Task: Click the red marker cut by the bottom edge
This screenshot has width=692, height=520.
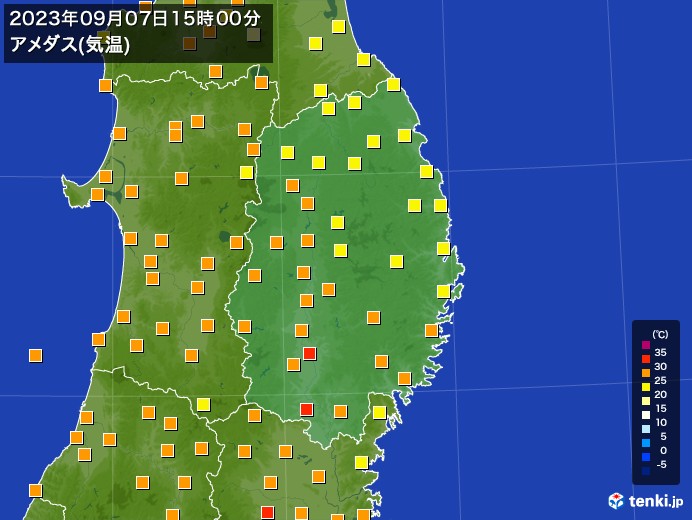Action: pyautogui.click(x=267, y=513)
